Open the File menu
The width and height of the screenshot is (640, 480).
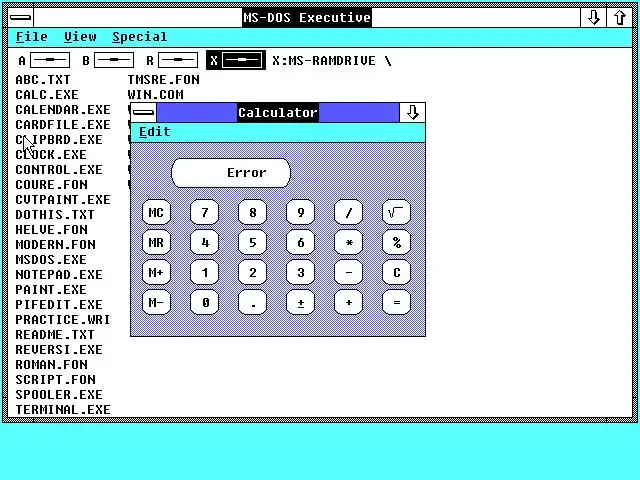(x=31, y=37)
